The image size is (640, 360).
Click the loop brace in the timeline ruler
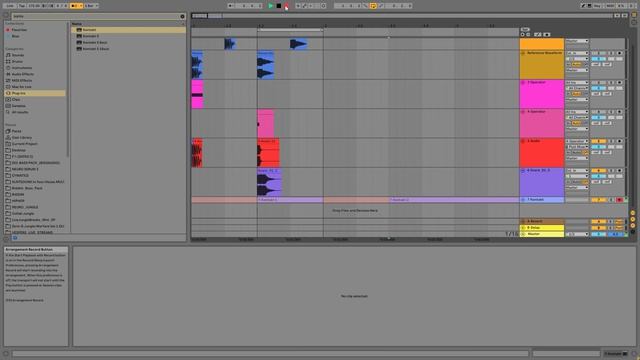[x=290, y=30]
